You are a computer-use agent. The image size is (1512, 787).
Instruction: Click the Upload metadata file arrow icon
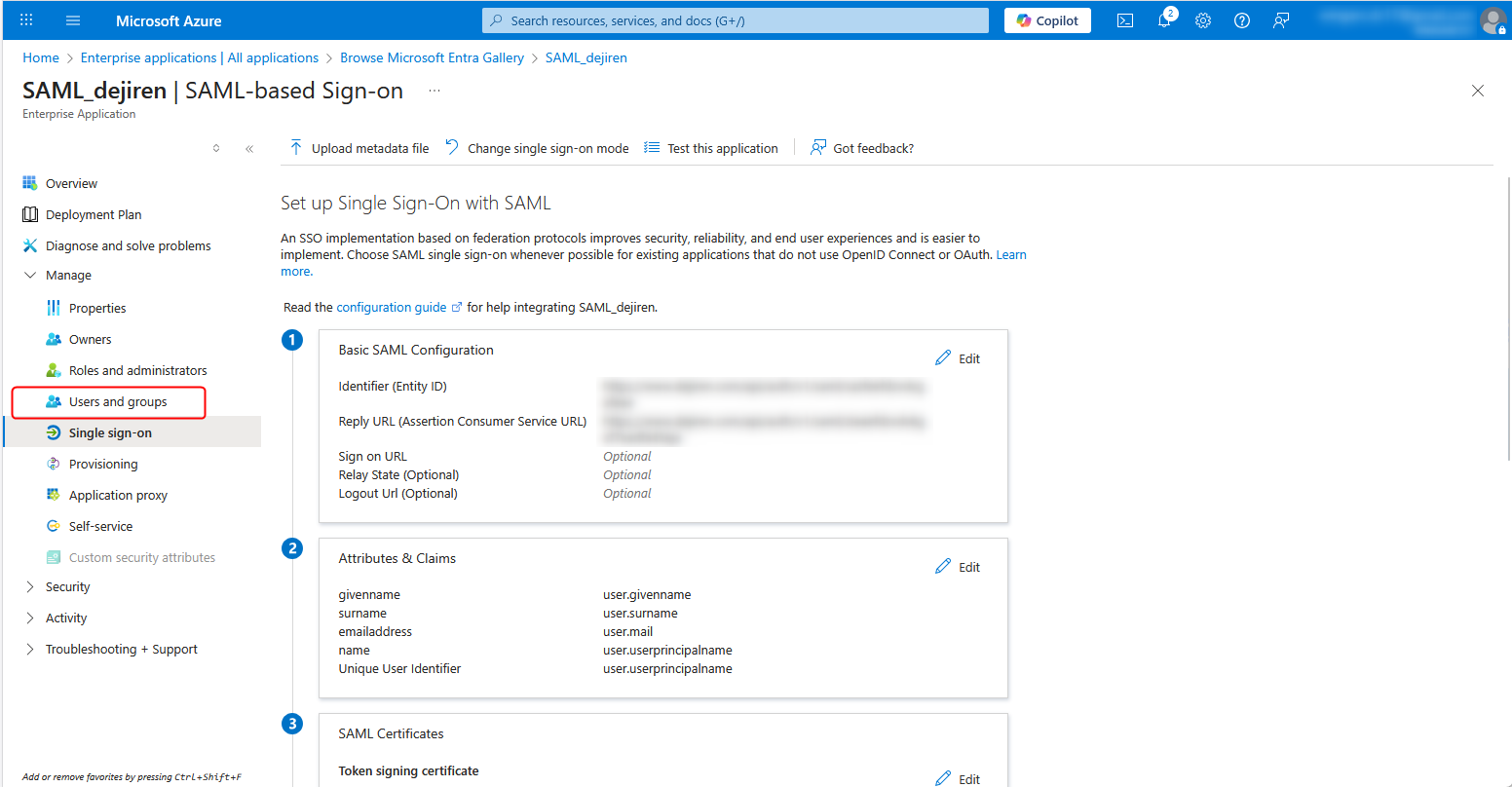(296, 147)
